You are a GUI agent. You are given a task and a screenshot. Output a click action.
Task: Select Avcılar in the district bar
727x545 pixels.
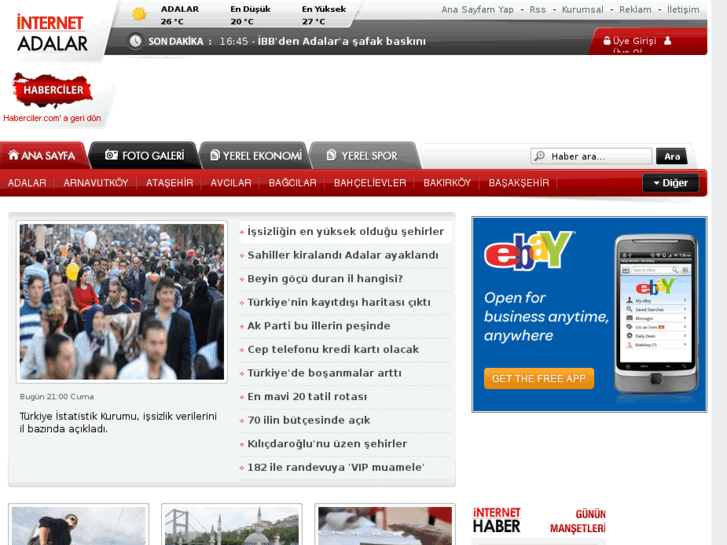click(231, 183)
